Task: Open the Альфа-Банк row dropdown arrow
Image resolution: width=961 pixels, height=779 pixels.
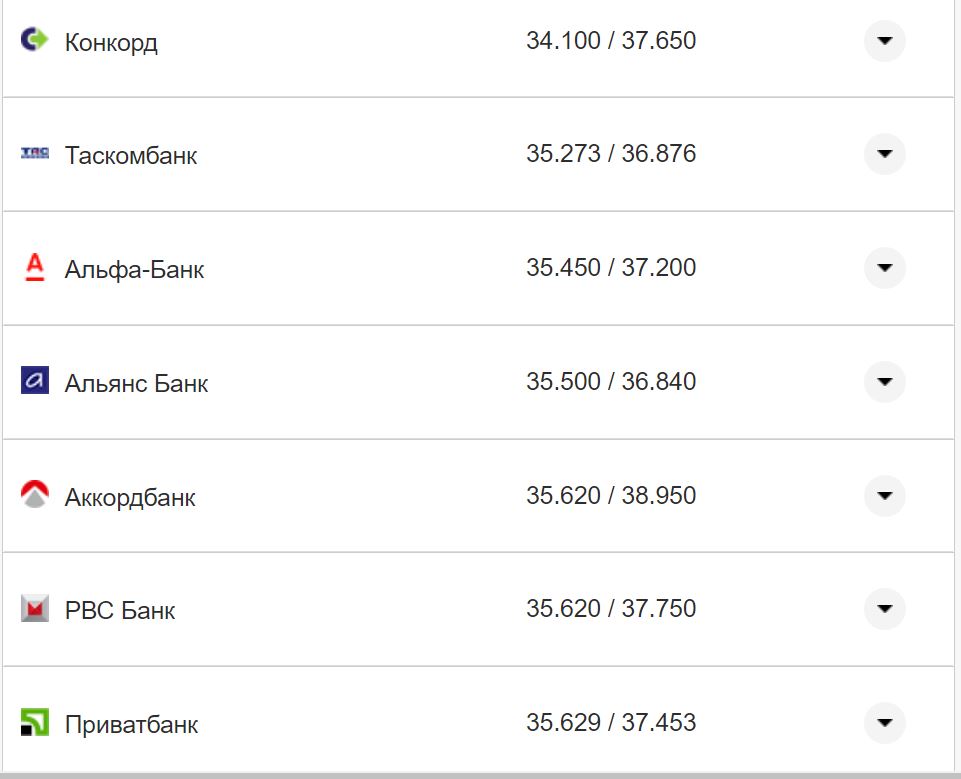Action: point(884,268)
